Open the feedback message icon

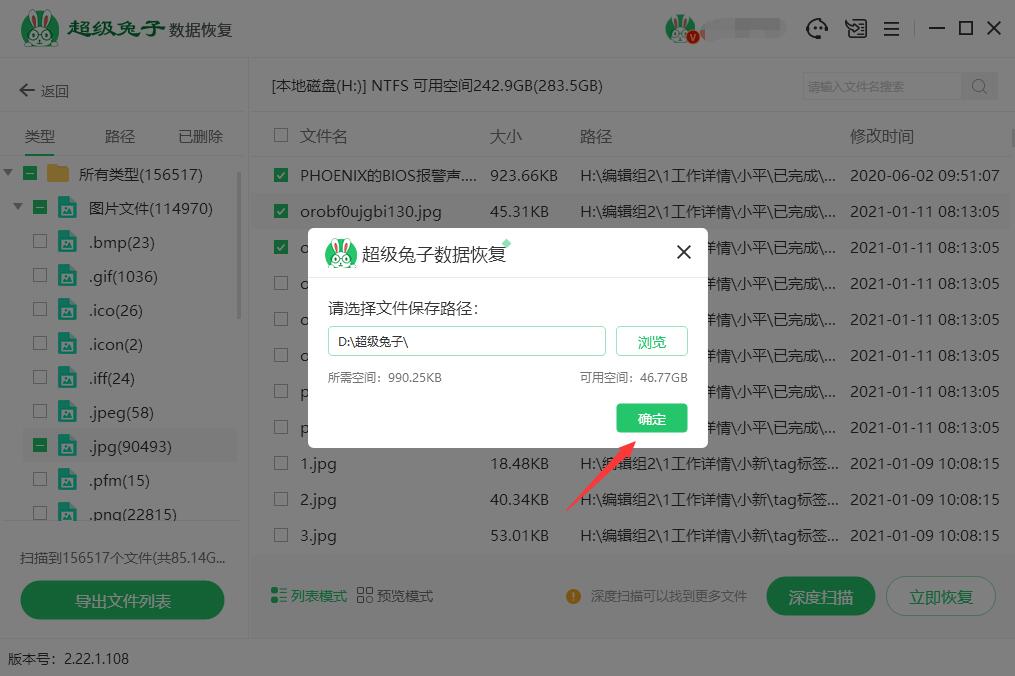click(x=856, y=28)
